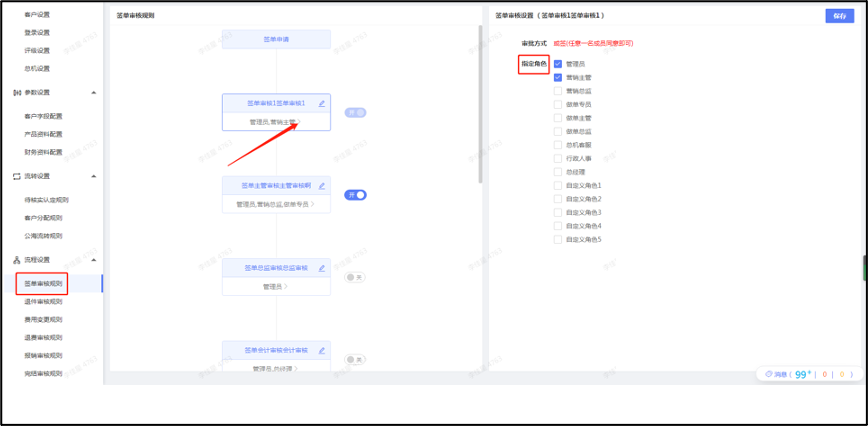868x427 pixels.
Task: Go to 费用变更规则
Action: 43,320
